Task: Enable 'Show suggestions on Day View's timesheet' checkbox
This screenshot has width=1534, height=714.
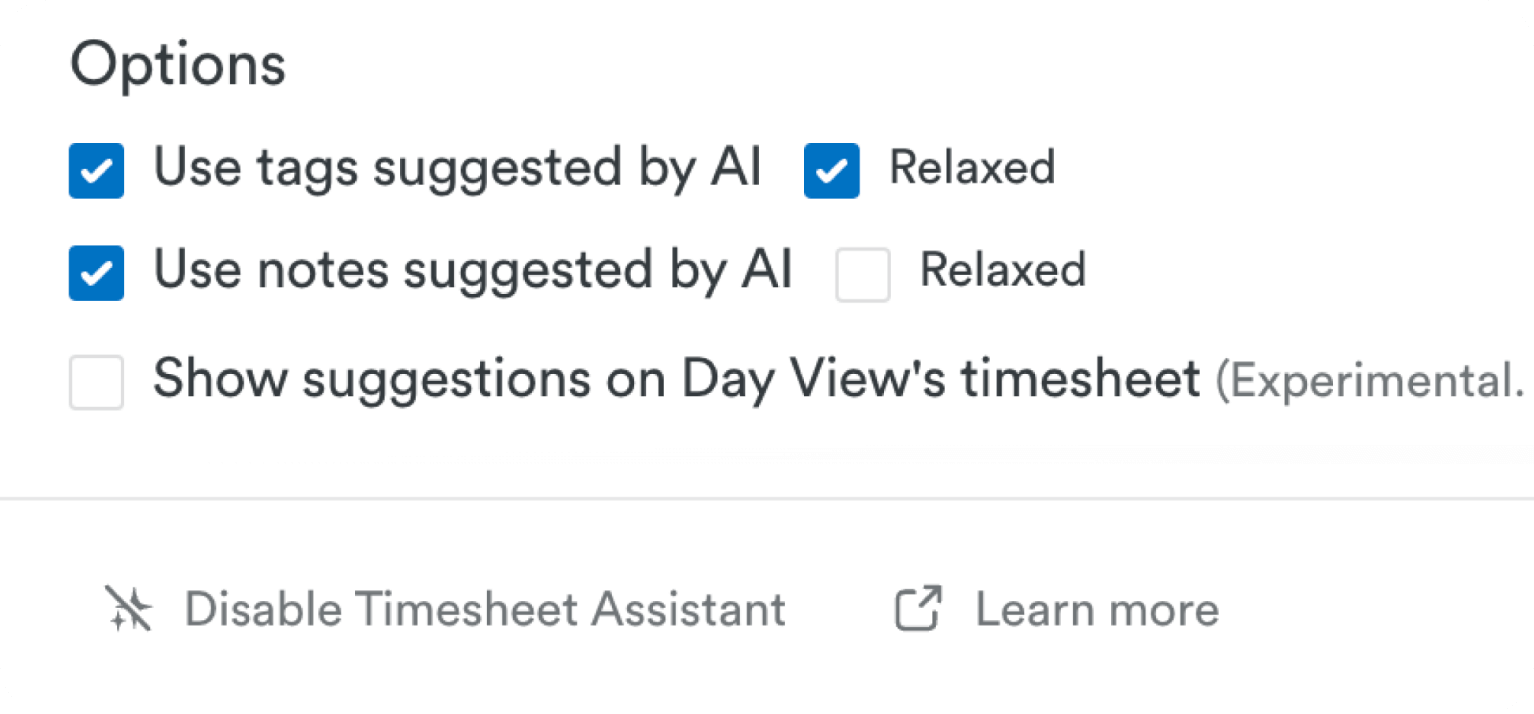Action: point(97,382)
